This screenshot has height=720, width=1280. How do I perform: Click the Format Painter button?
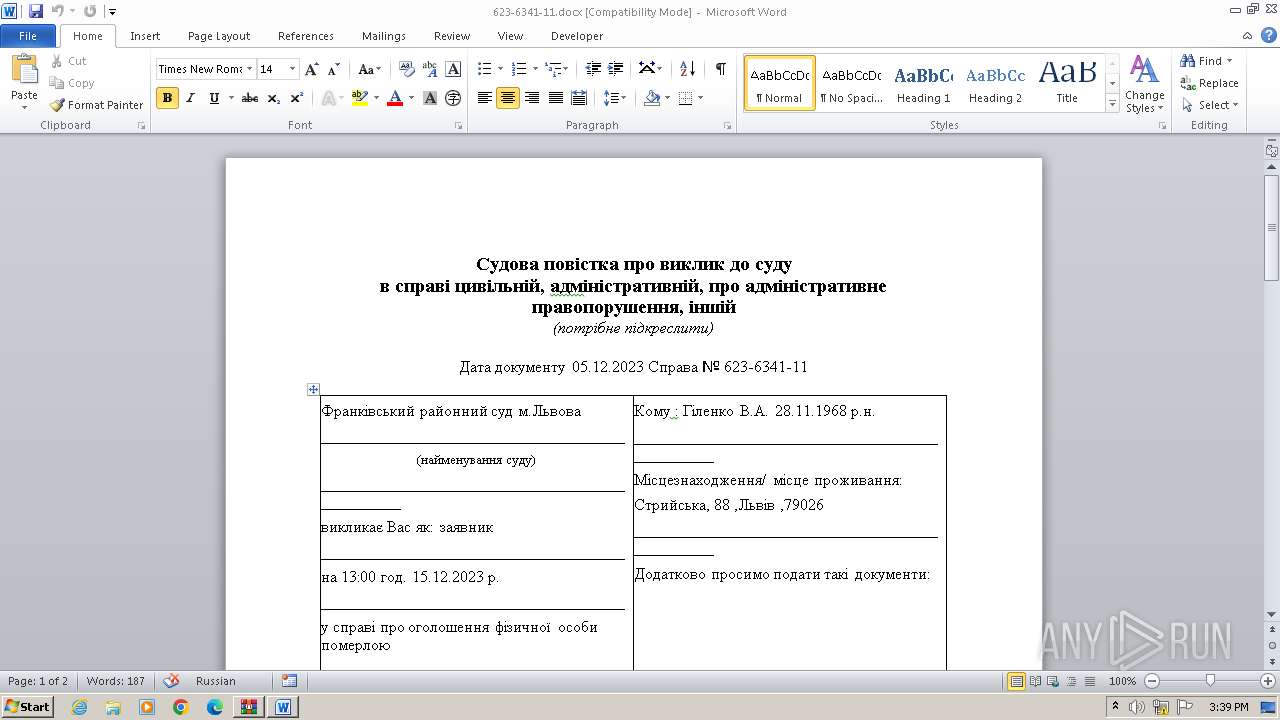pos(96,105)
